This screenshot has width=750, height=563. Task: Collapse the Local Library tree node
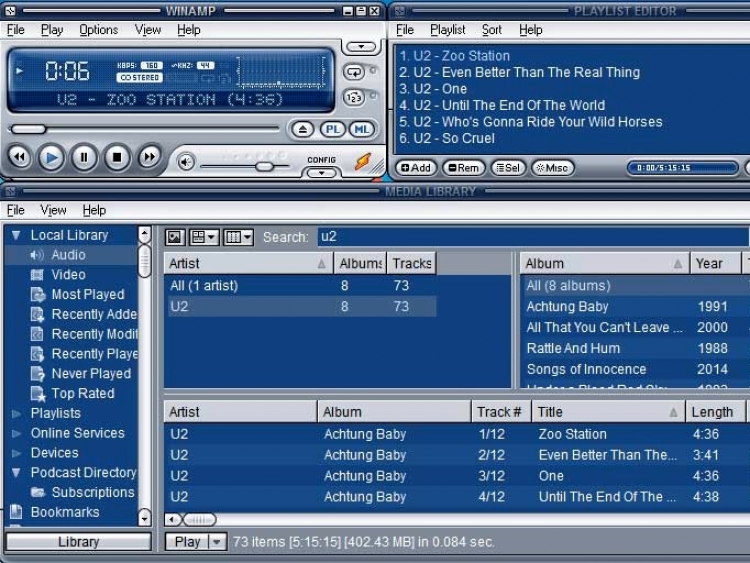16,235
